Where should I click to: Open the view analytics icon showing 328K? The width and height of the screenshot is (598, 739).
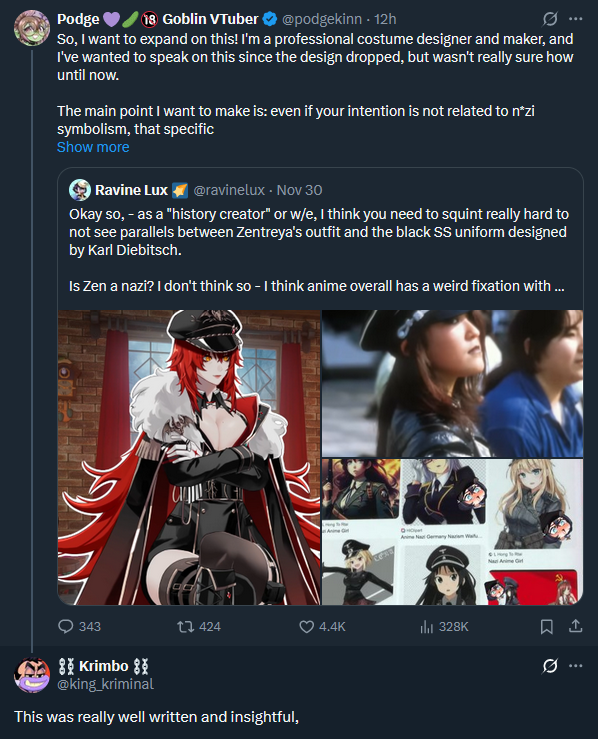(x=426, y=626)
